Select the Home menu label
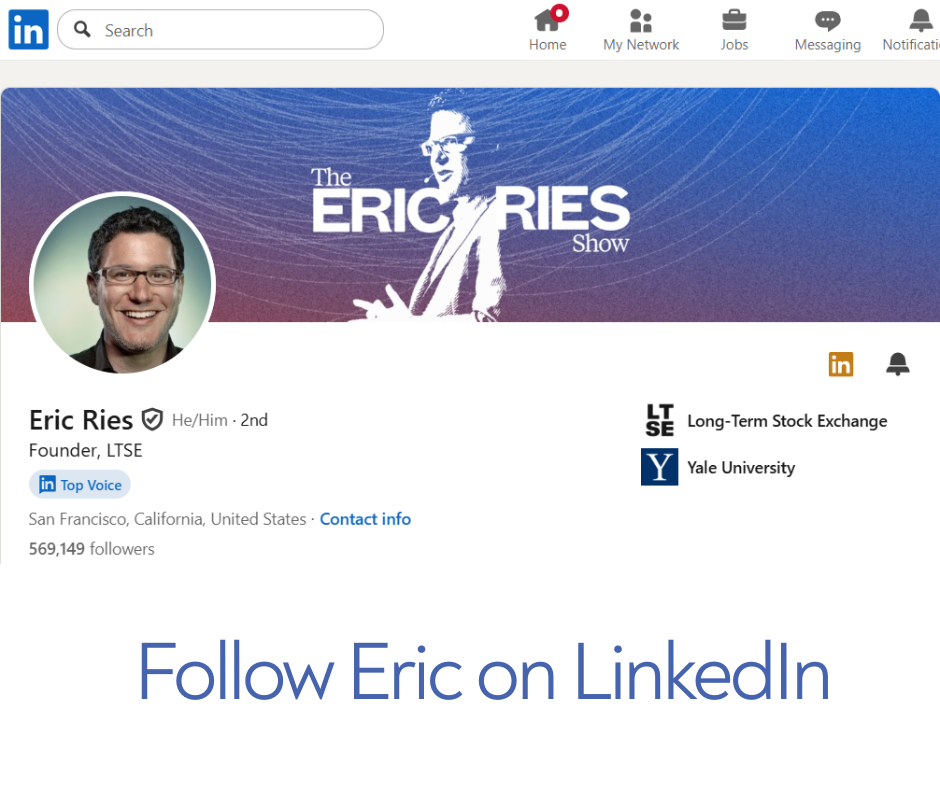 pos(547,45)
